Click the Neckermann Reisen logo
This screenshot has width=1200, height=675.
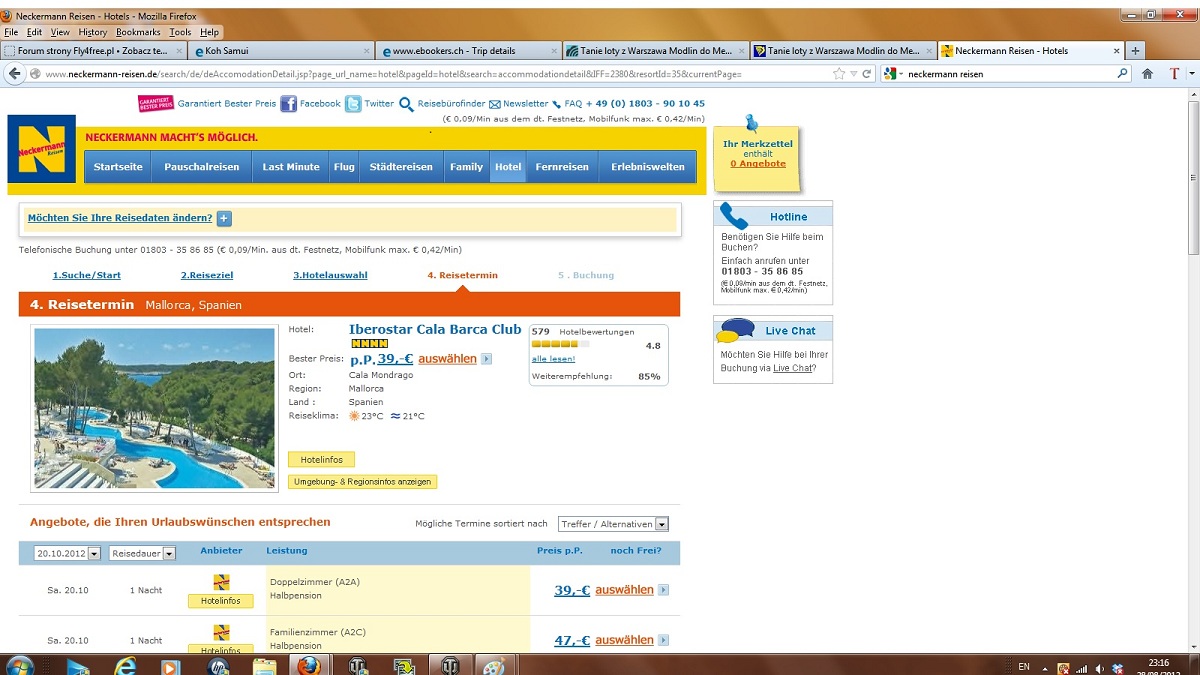click(x=41, y=150)
